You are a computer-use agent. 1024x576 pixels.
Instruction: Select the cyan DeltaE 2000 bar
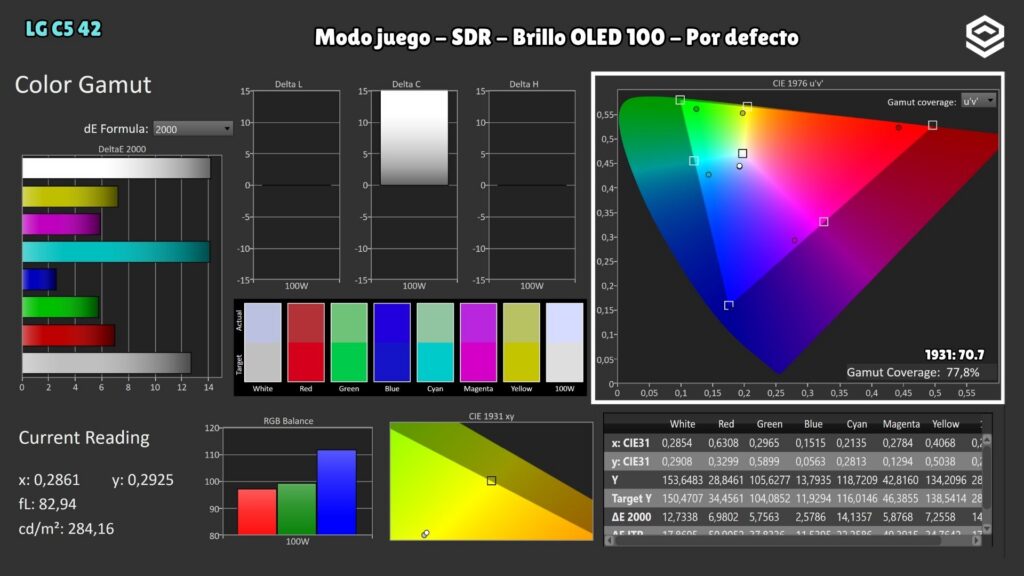pyautogui.click(x=116, y=252)
